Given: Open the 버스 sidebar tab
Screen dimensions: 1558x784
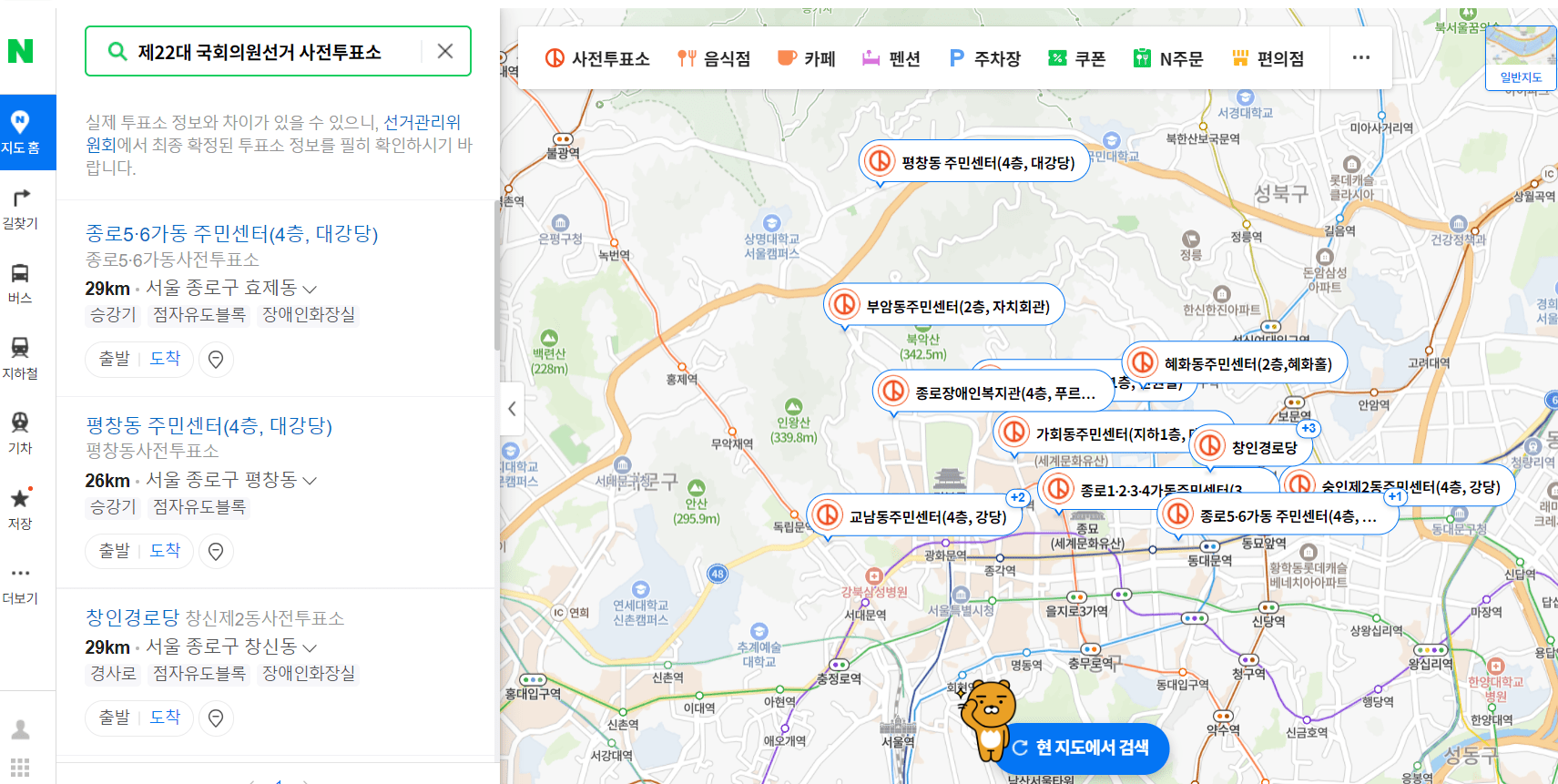Looking at the screenshot, I should point(20,283).
